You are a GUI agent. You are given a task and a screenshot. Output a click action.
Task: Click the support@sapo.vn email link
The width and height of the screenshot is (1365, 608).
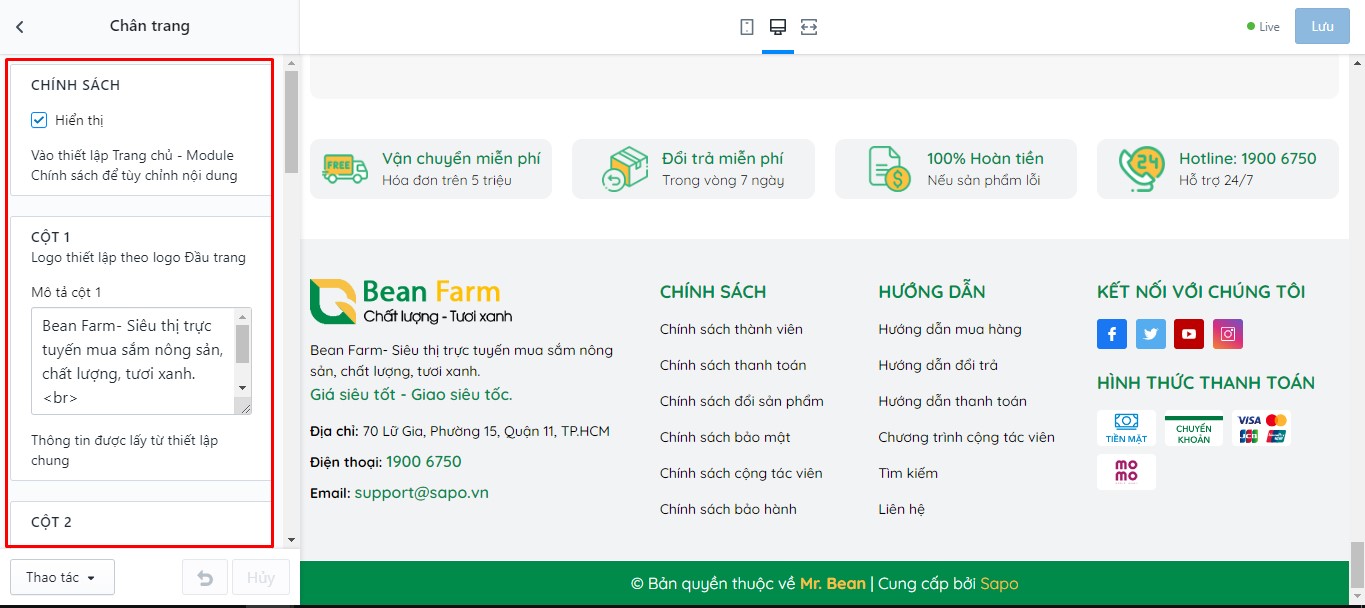point(421,493)
